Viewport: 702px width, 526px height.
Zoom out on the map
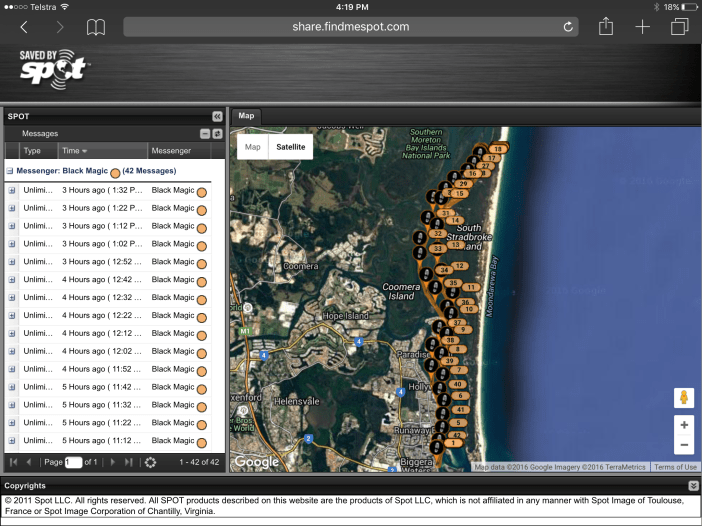tap(684, 445)
